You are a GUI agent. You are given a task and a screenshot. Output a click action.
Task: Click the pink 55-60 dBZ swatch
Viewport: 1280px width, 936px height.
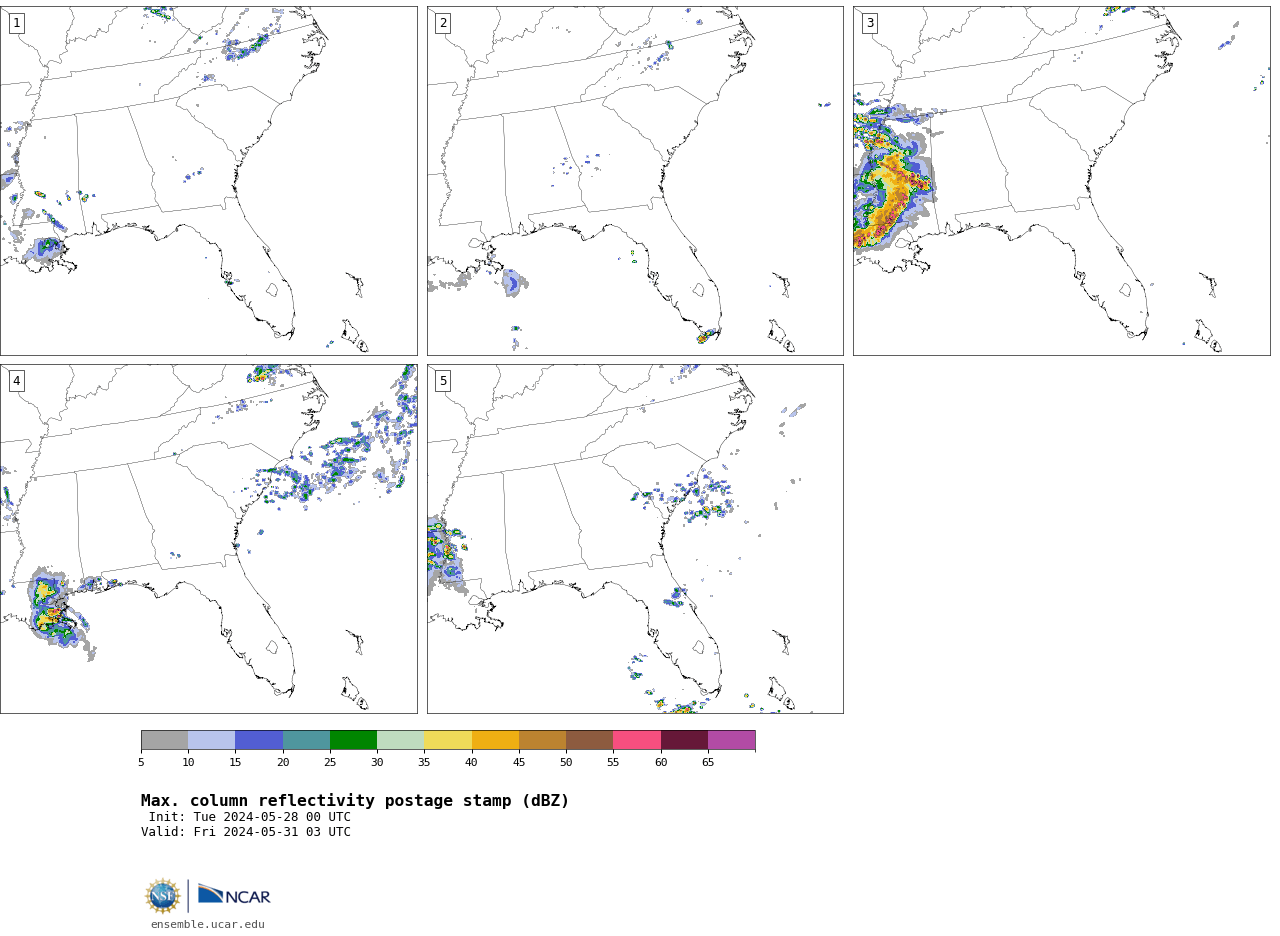click(x=637, y=740)
